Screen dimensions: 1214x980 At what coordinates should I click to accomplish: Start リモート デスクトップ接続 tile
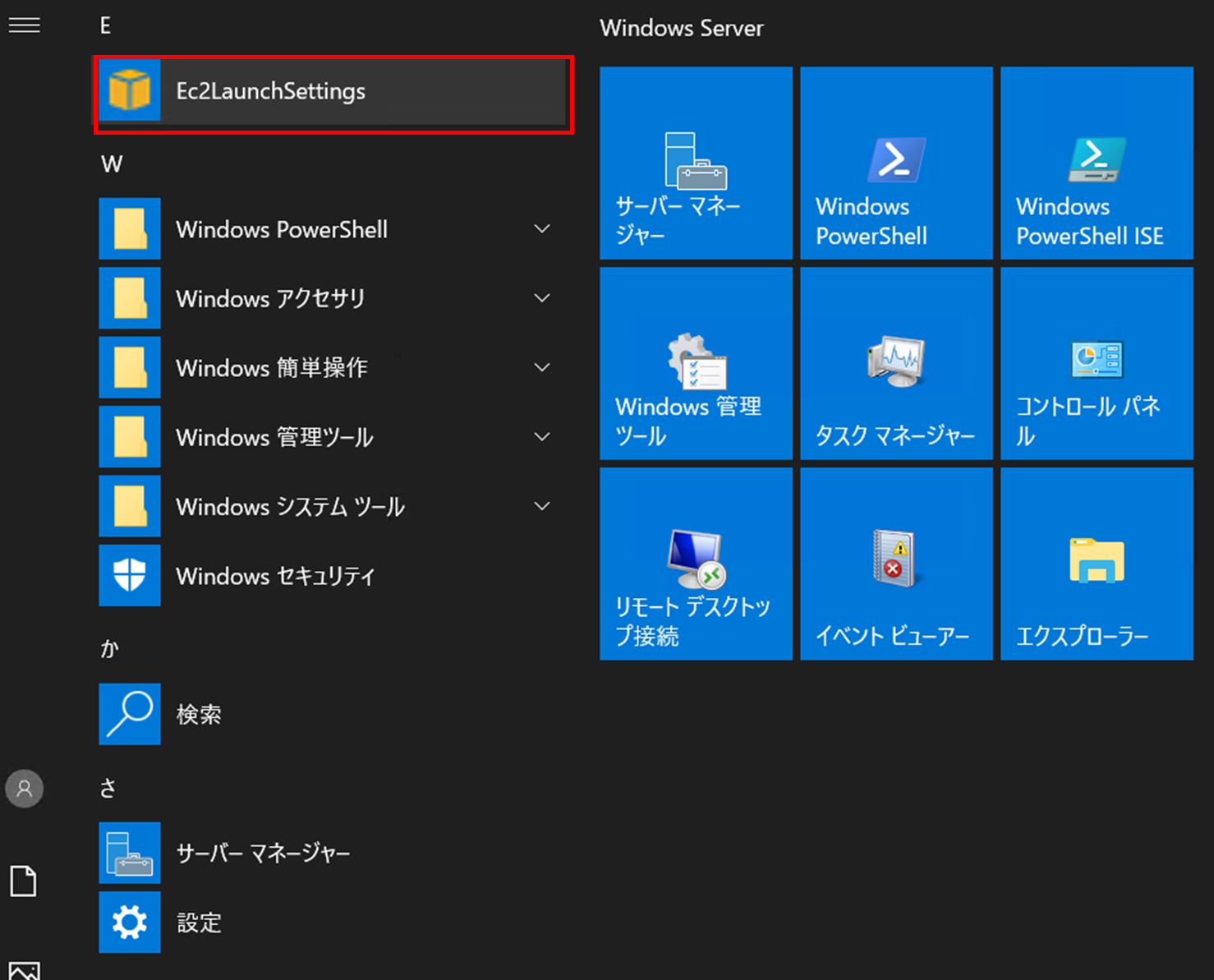tap(696, 564)
